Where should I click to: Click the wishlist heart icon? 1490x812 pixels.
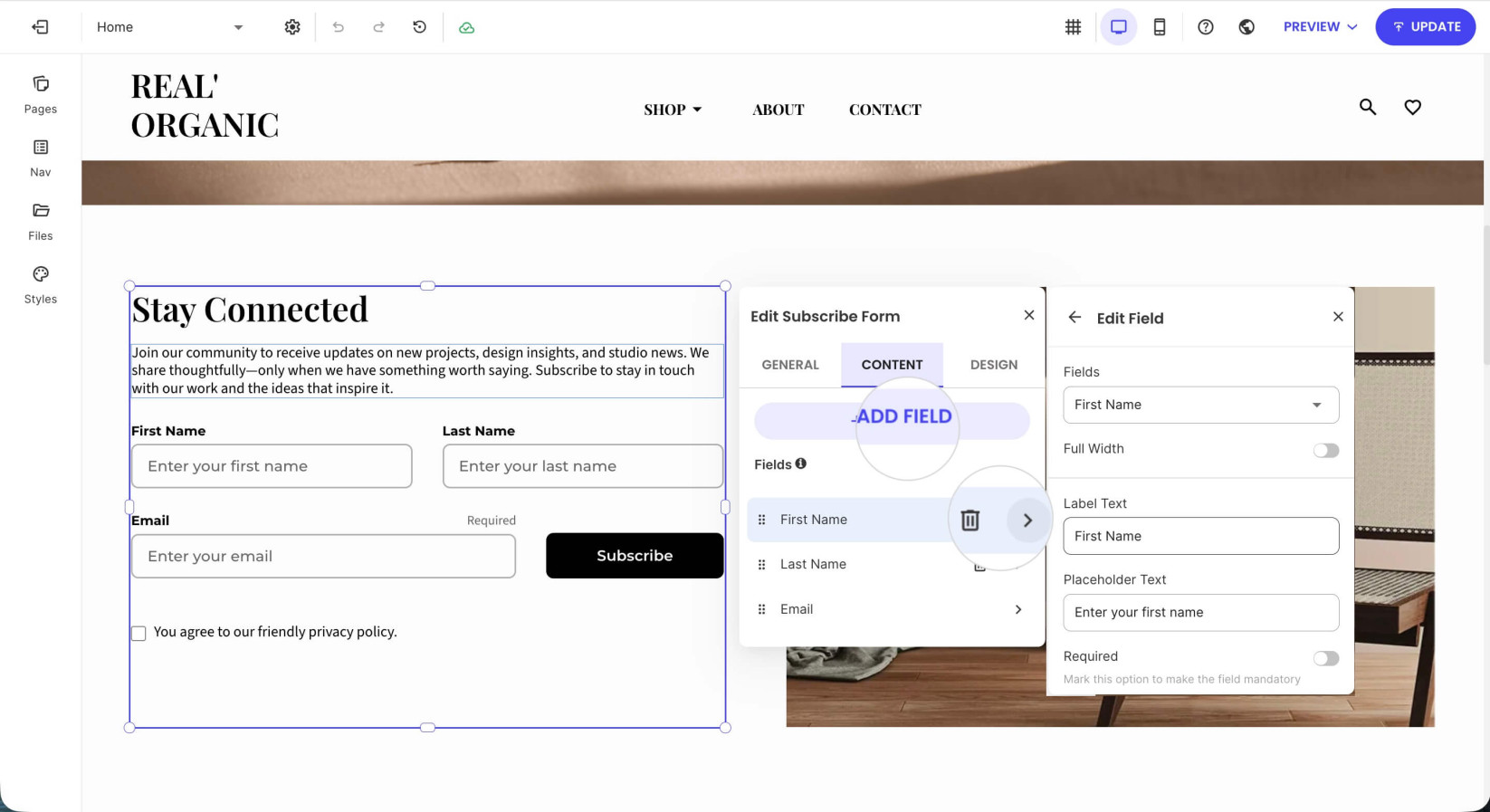(1412, 107)
